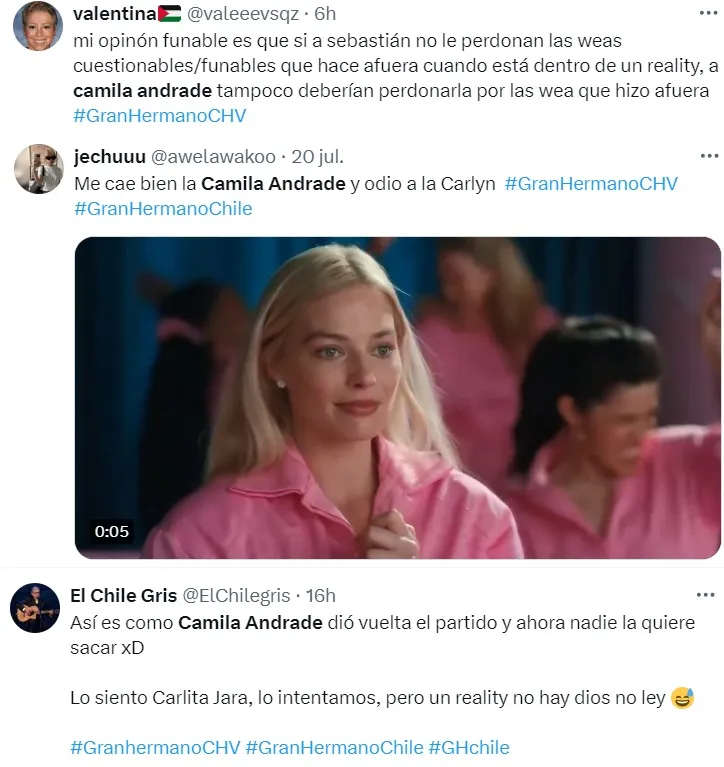Open the @ElChilegris handle

(236, 595)
